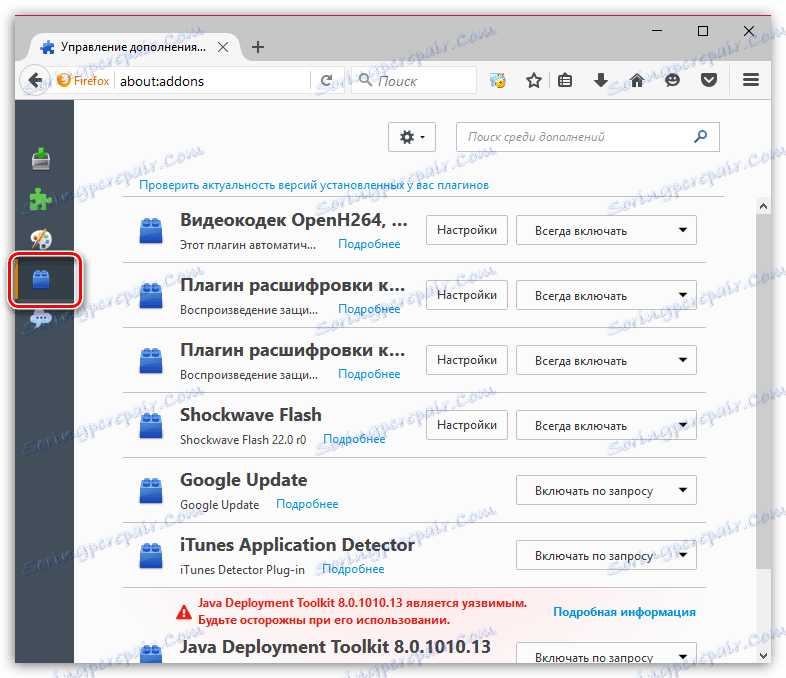Image resolution: width=786 pixels, height=678 pixels.
Task: Select the iTunes Application Detector title
Action: coord(297,545)
